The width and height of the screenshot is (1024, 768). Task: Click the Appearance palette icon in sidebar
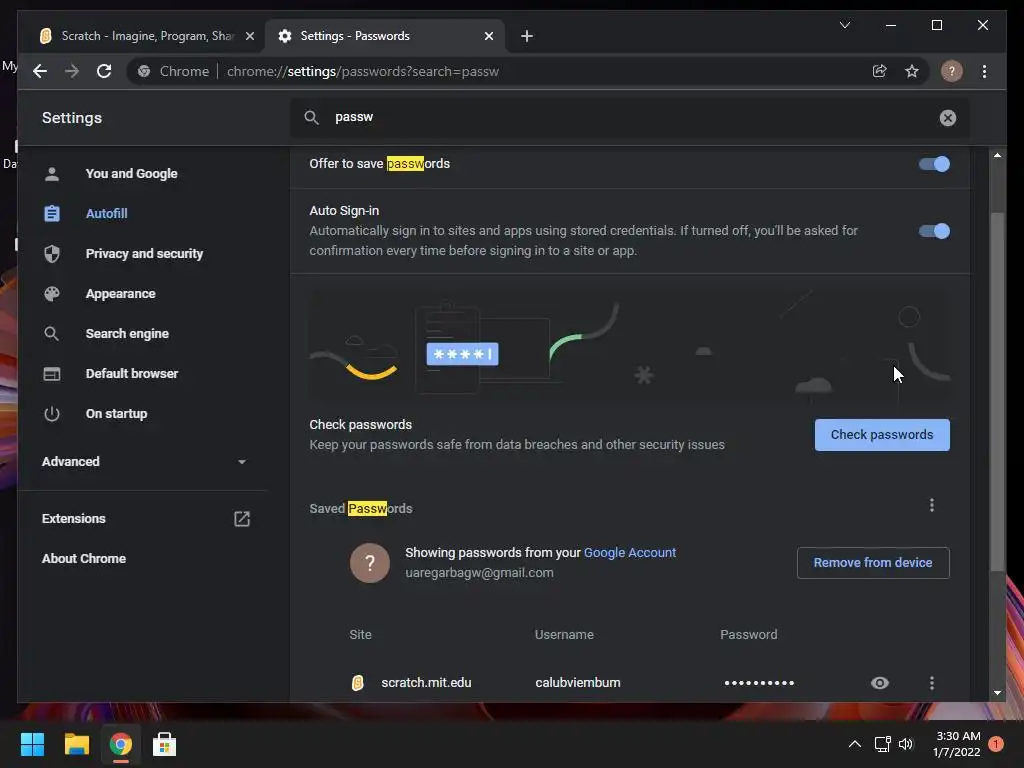coord(52,294)
